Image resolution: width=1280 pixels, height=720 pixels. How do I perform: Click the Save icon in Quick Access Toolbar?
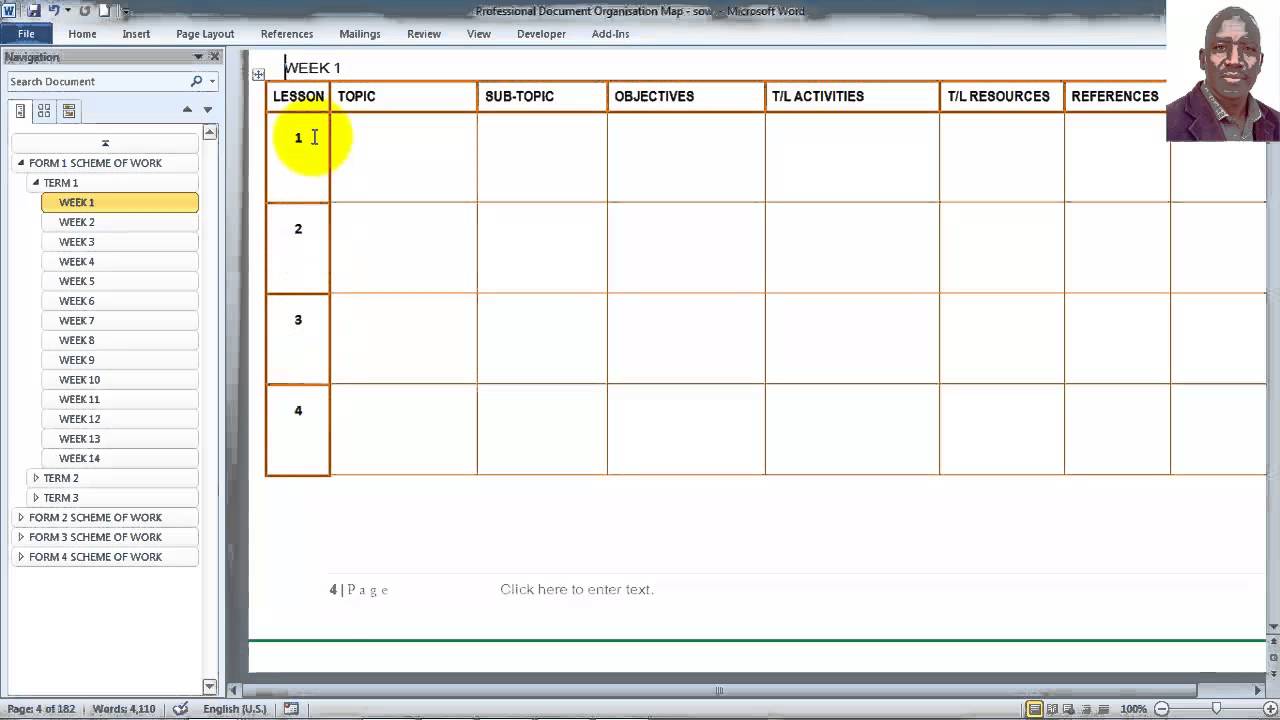(x=33, y=11)
